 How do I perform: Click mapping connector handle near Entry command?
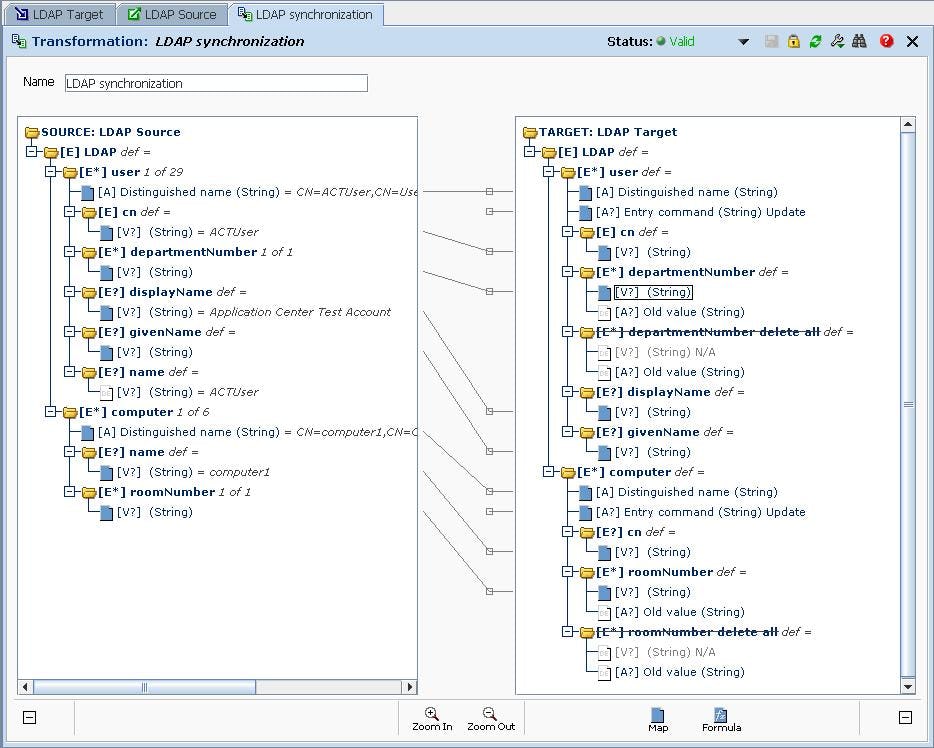pyautogui.click(x=489, y=211)
